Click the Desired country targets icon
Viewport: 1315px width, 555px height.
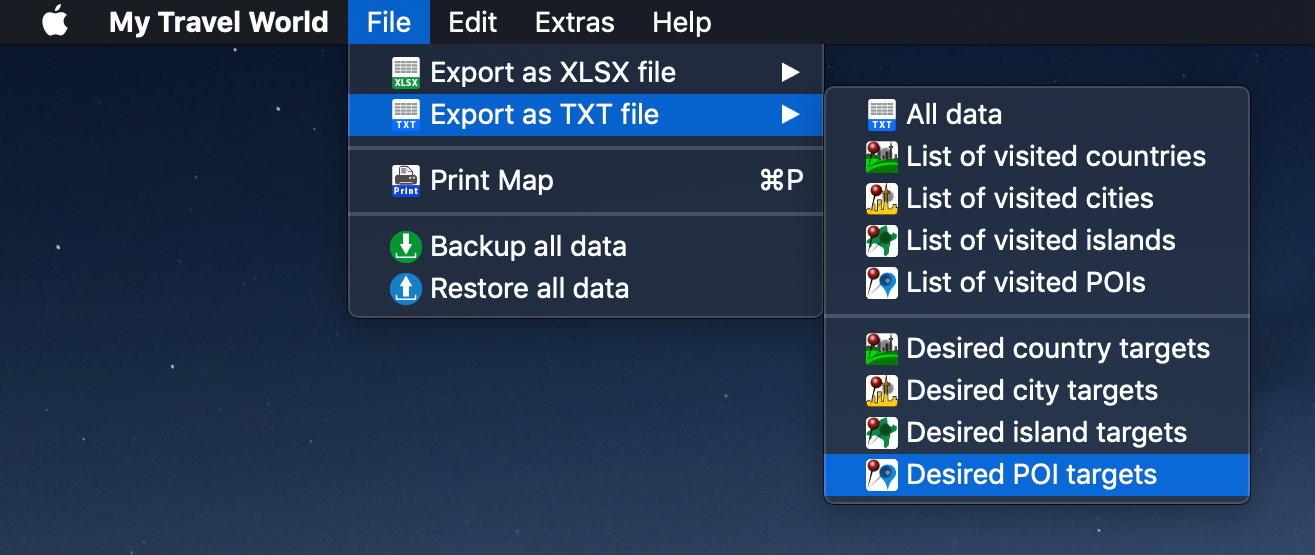click(x=882, y=349)
